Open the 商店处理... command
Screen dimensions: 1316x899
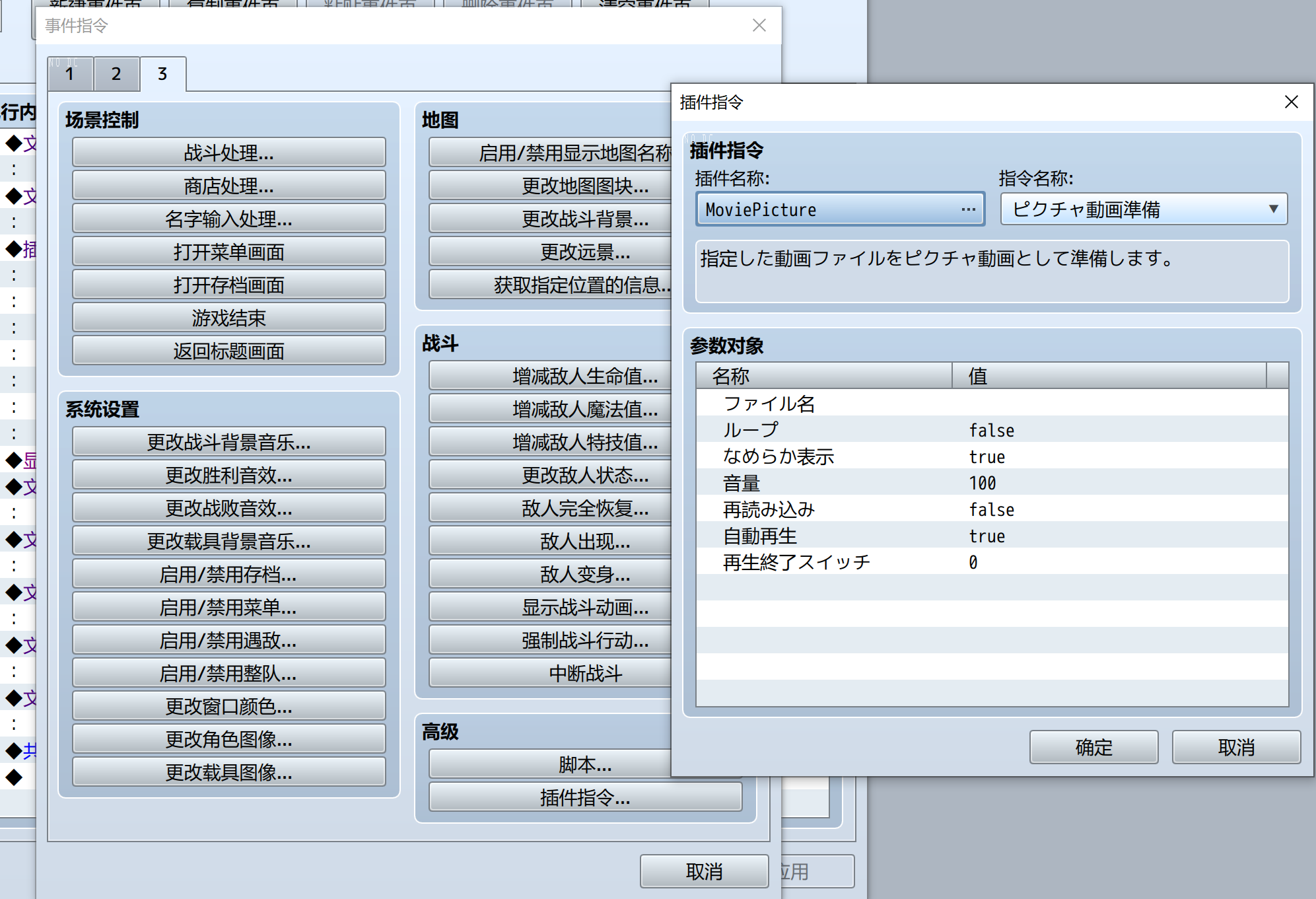pos(228,186)
